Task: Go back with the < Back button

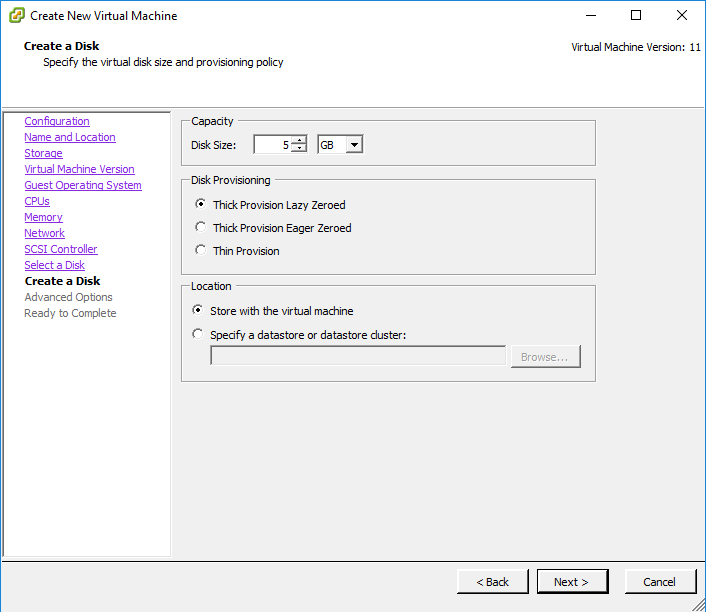Action: [493, 582]
